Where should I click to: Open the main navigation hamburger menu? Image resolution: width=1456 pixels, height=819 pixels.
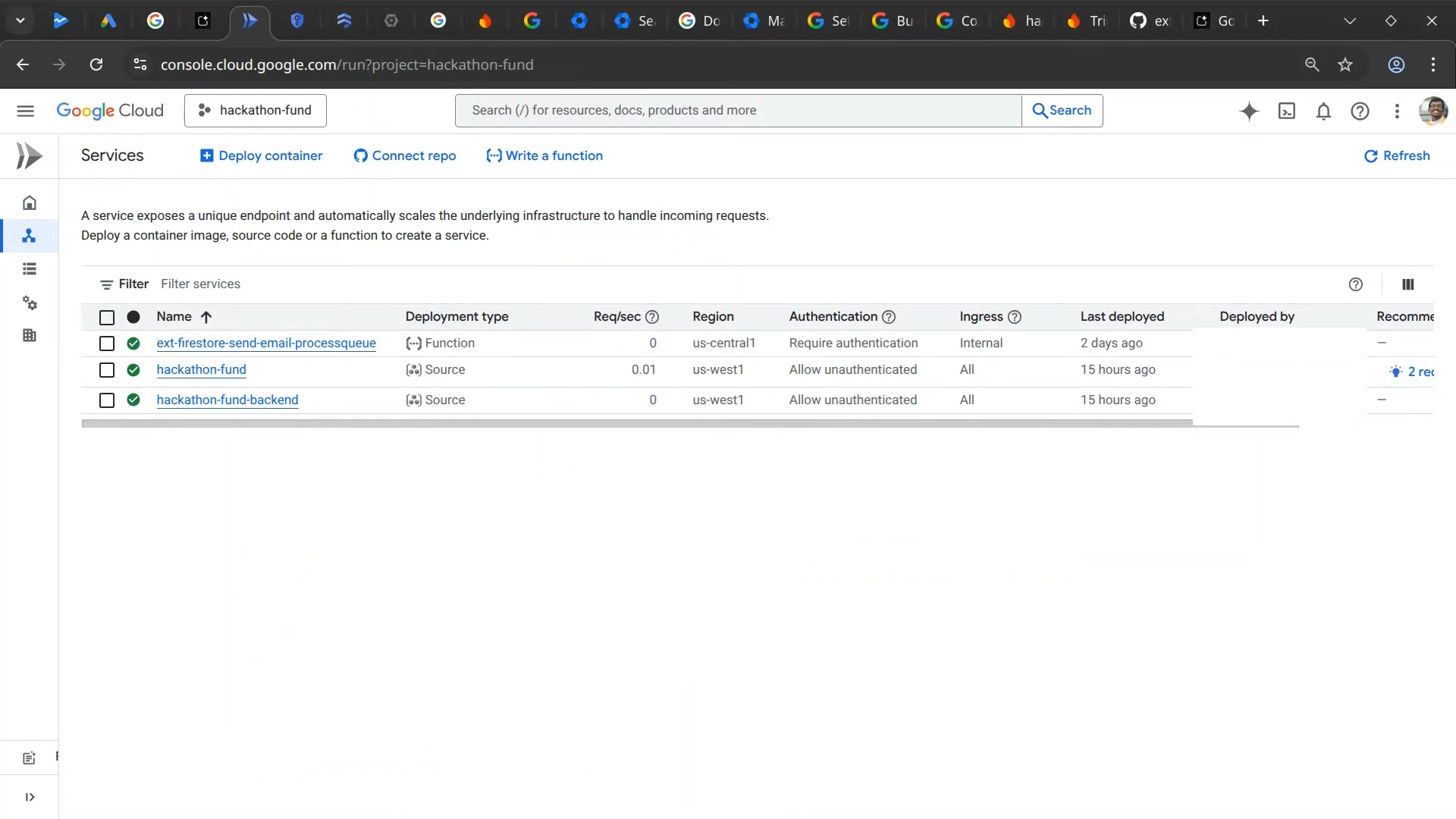25,111
